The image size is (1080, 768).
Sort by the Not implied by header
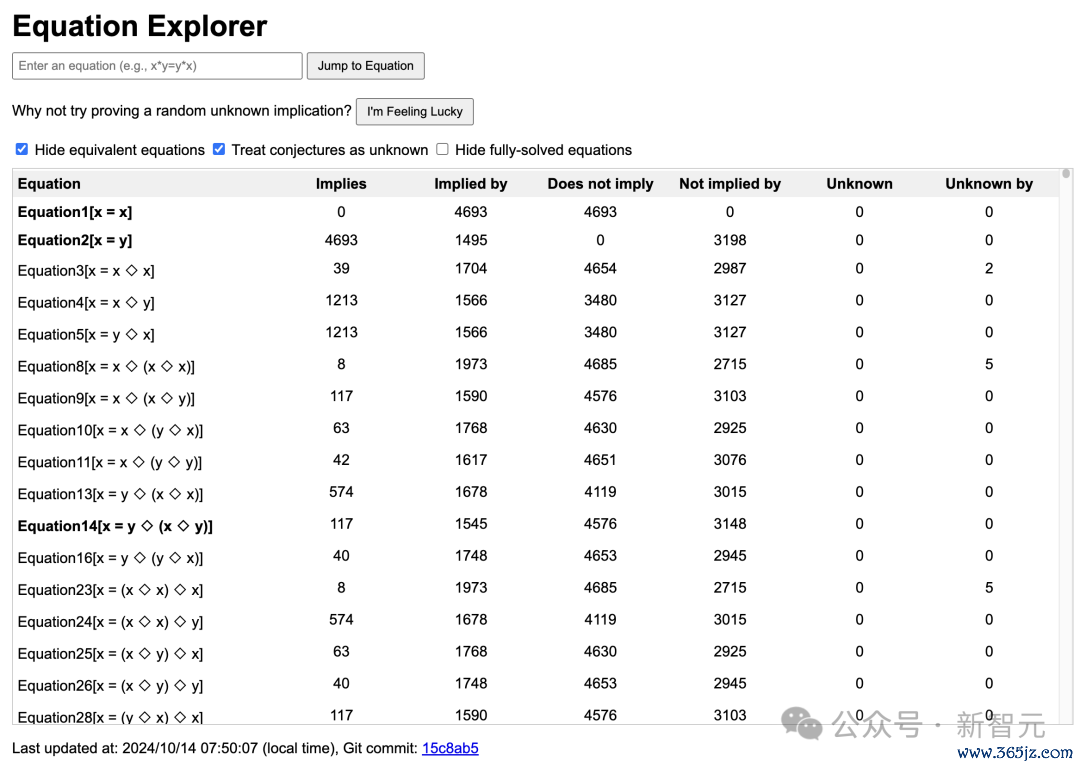pyautogui.click(x=730, y=184)
